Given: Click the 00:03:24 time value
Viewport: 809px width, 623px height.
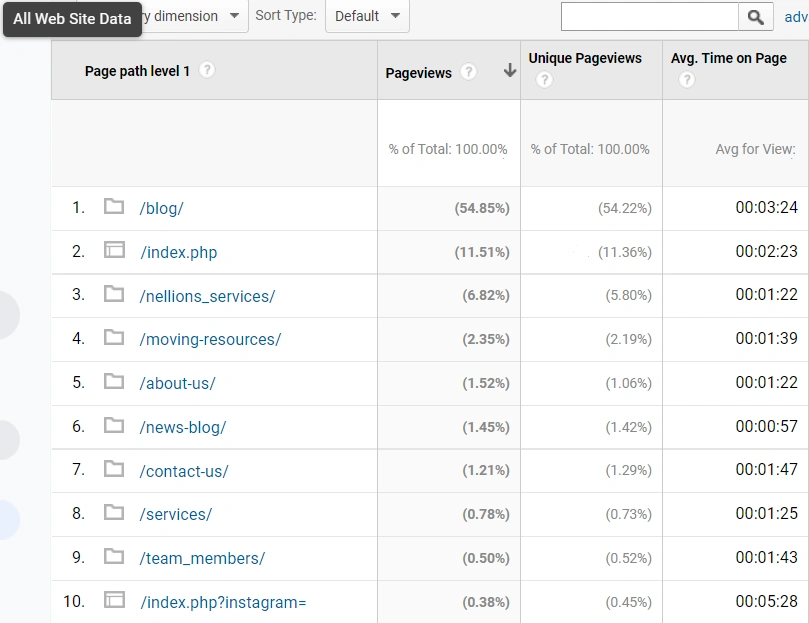Looking at the screenshot, I should coord(767,207).
